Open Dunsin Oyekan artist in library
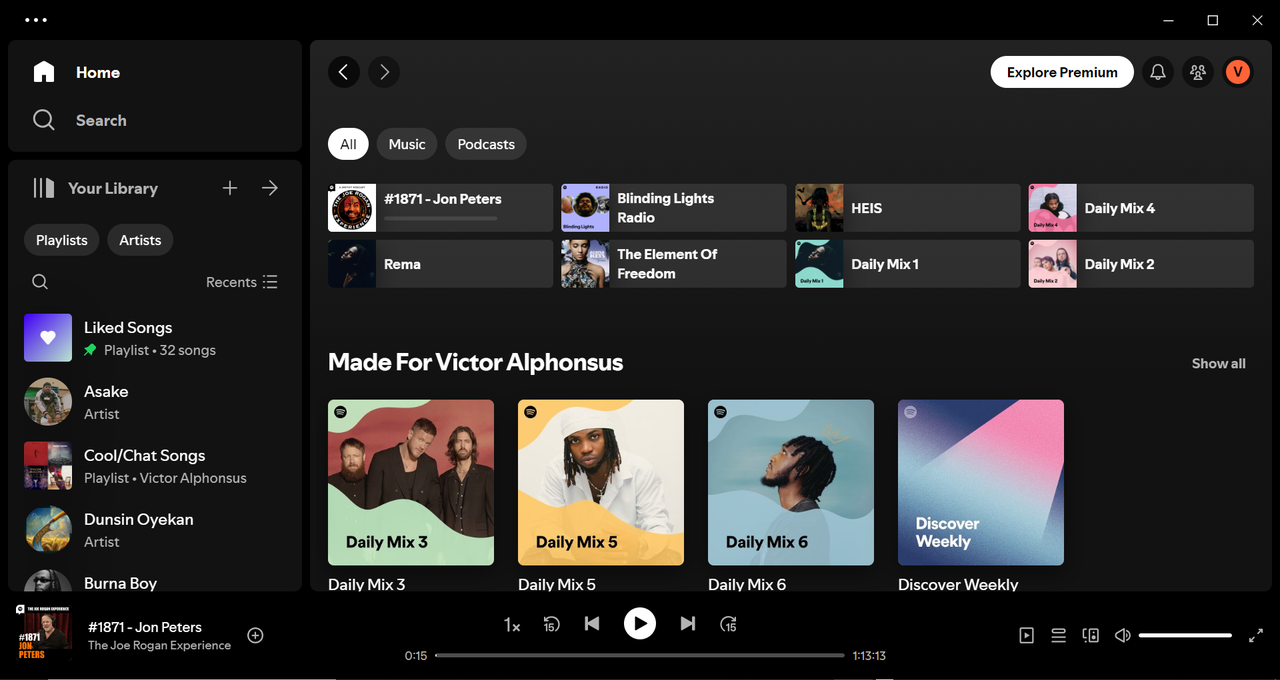The width and height of the screenshot is (1280, 680). pyautogui.click(x=155, y=530)
